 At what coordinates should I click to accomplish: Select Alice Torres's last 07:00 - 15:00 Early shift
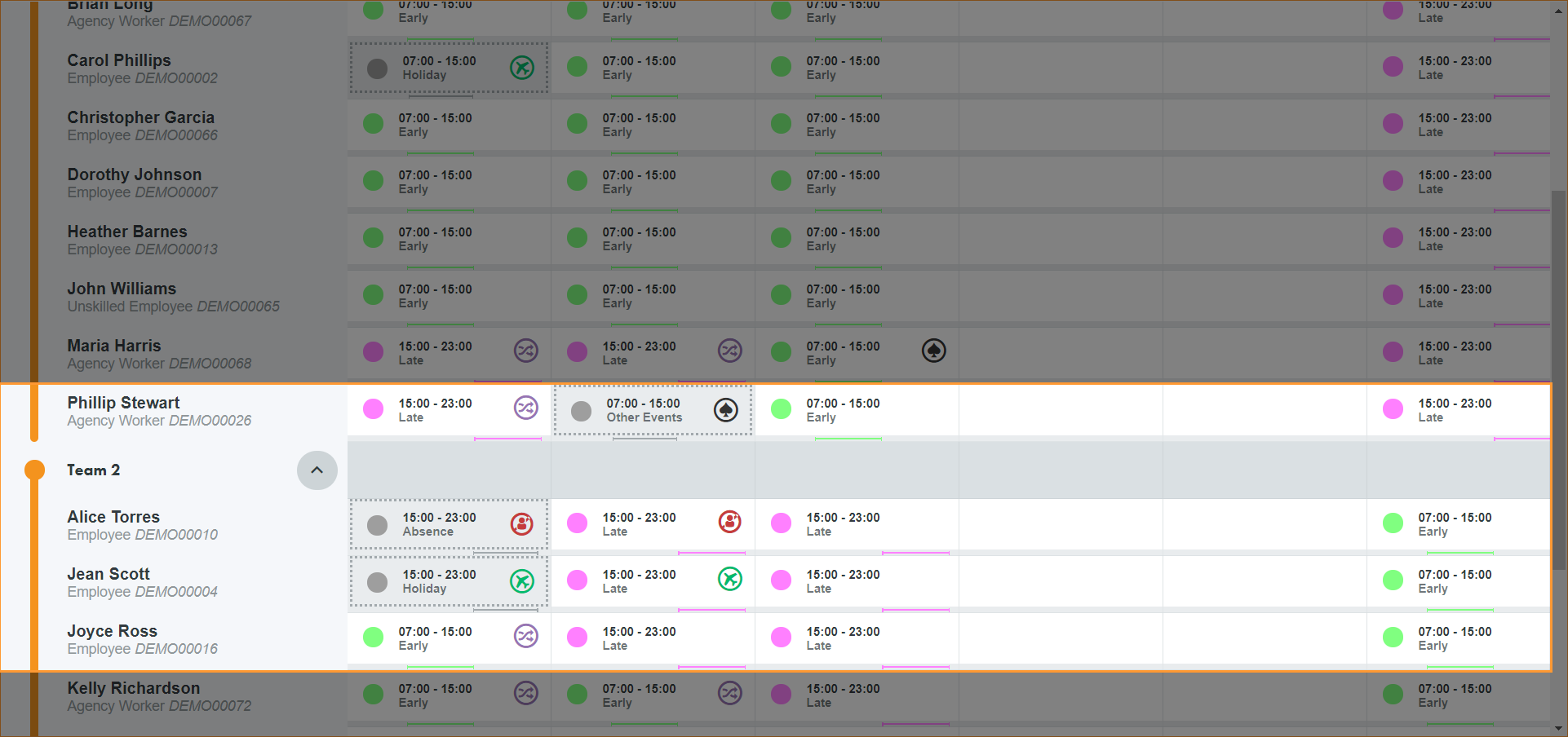click(1454, 524)
